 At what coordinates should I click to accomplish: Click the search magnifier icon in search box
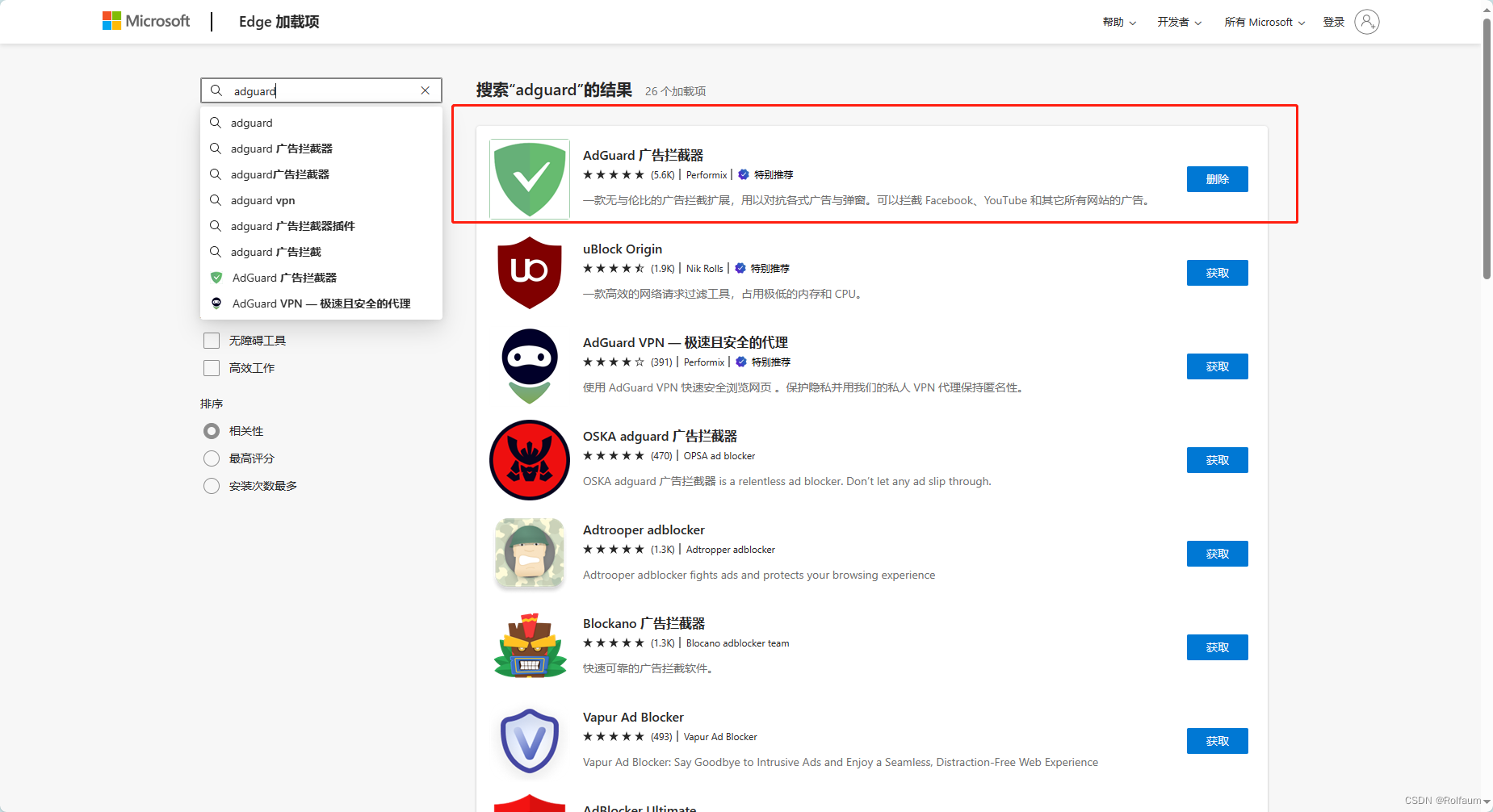tap(216, 90)
